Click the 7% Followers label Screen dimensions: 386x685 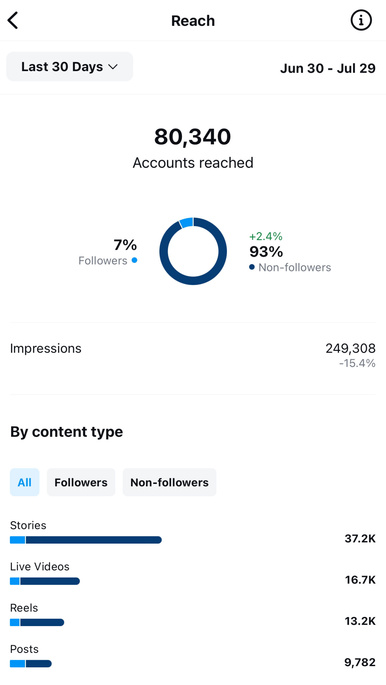pos(107,252)
